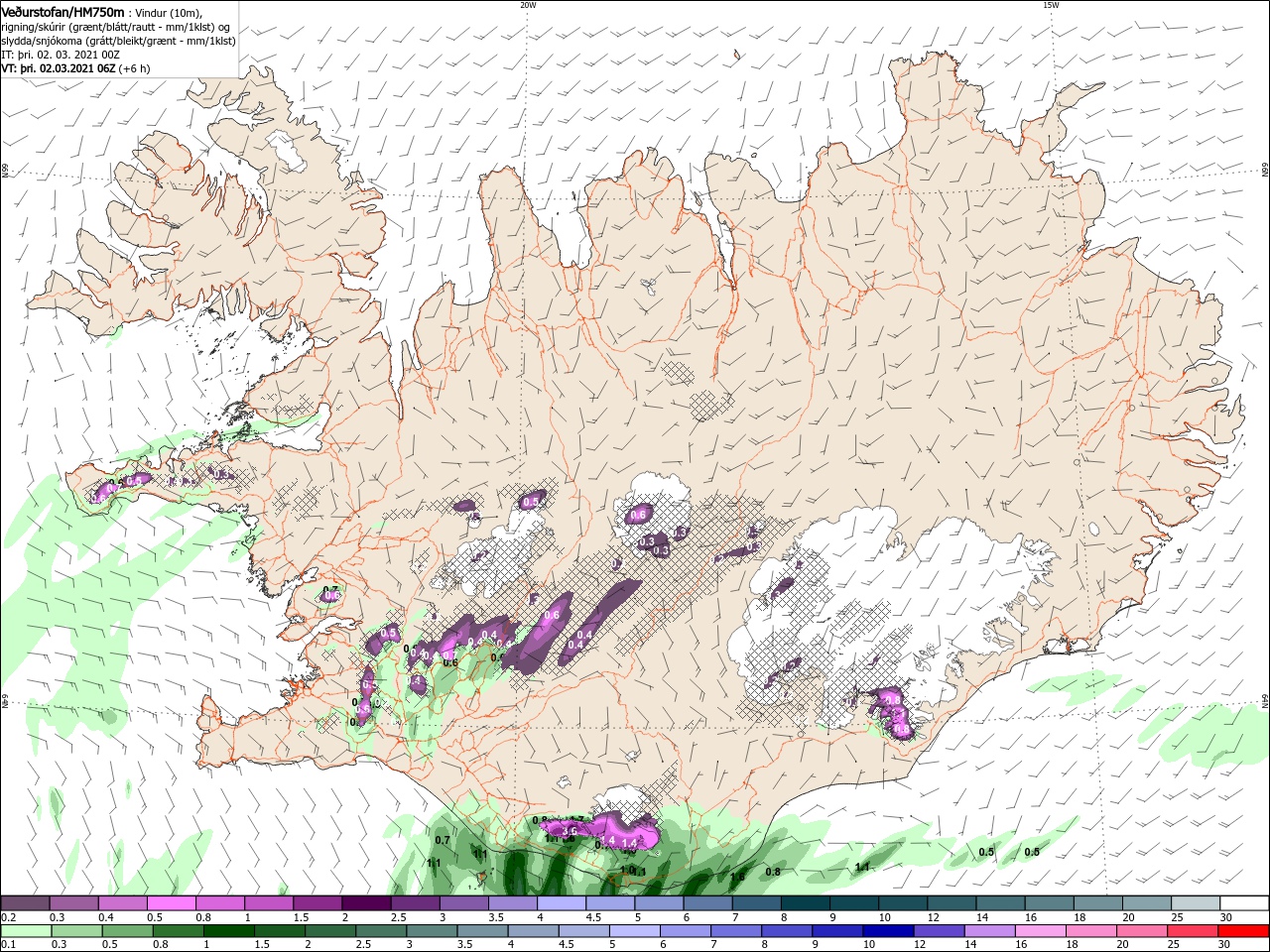Pick top-row swatch between 12 and 14
The height and width of the screenshot is (952, 1270).
pyautogui.click(x=952, y=902)
